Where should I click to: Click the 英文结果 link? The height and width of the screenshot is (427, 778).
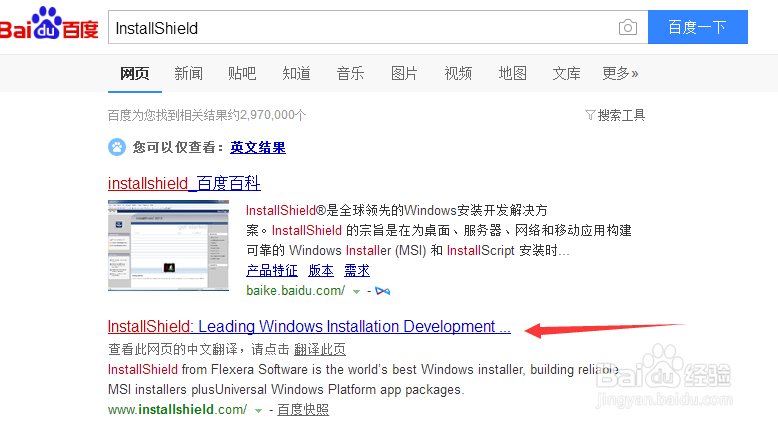point(258,147)
